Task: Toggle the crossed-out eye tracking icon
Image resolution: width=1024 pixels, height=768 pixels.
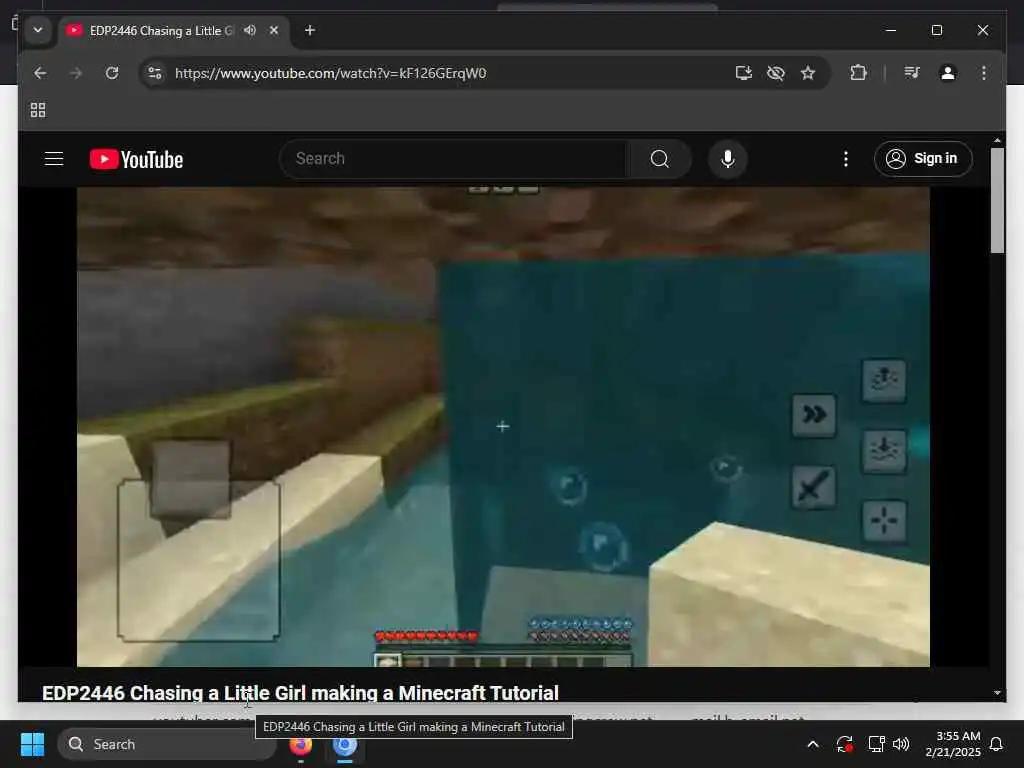Action: [x=776, y=73]
